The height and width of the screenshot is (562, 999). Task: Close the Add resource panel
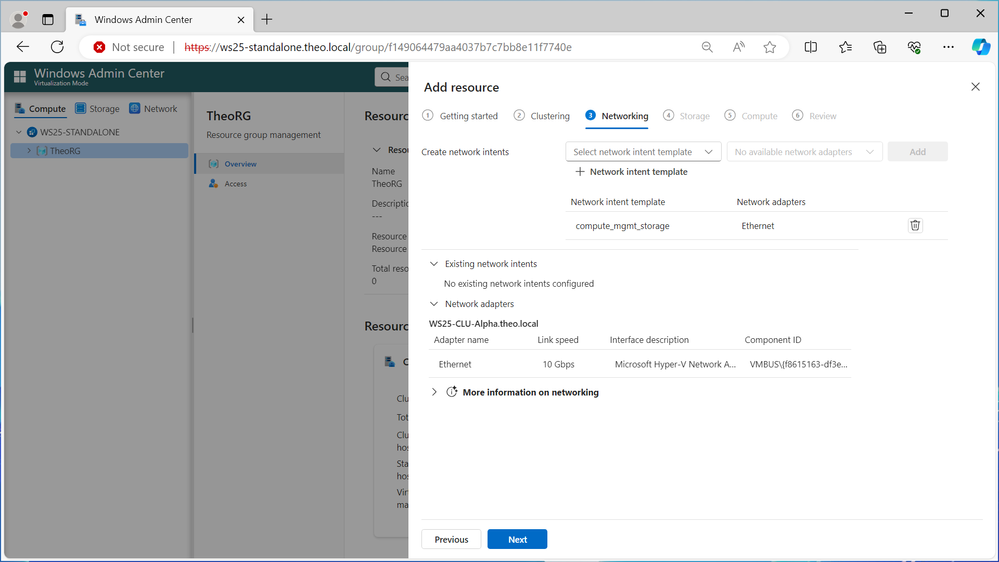tap(975, 87)
